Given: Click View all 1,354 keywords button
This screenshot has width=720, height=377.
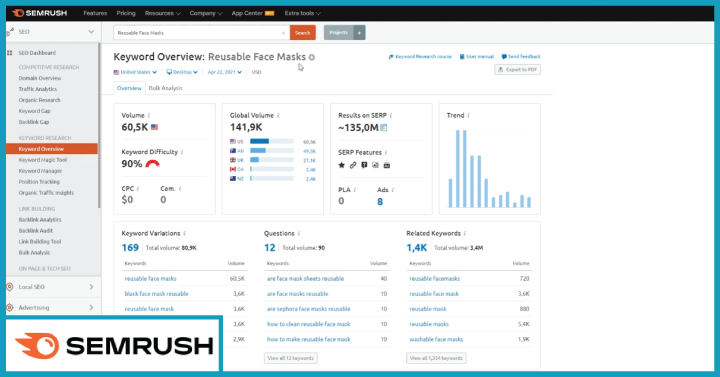Looking at the screenshot, I should (x=436, y=358).
